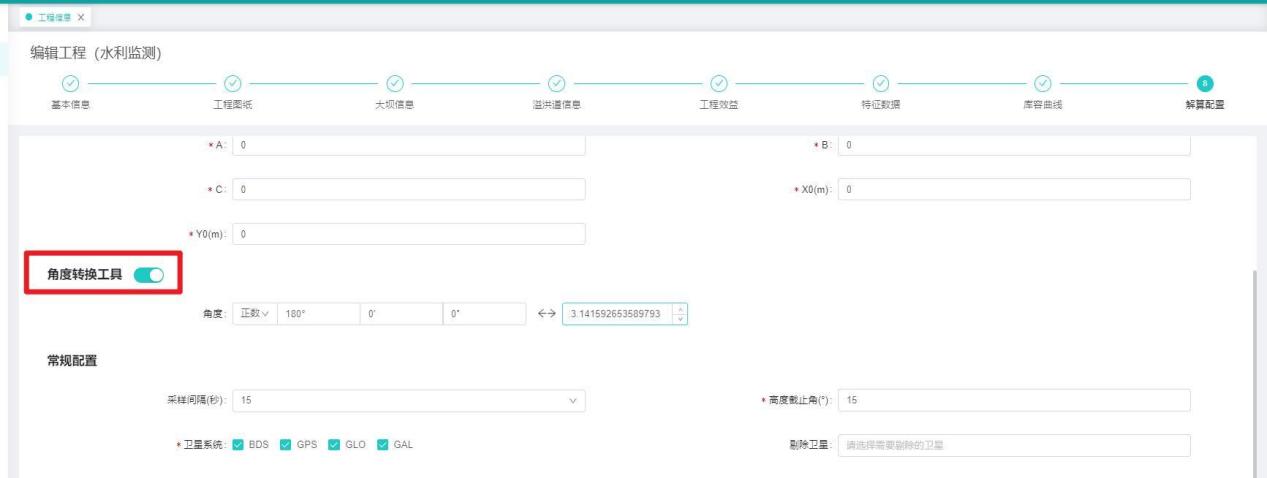Click the 高度截止角 input field

(1014, 400)
